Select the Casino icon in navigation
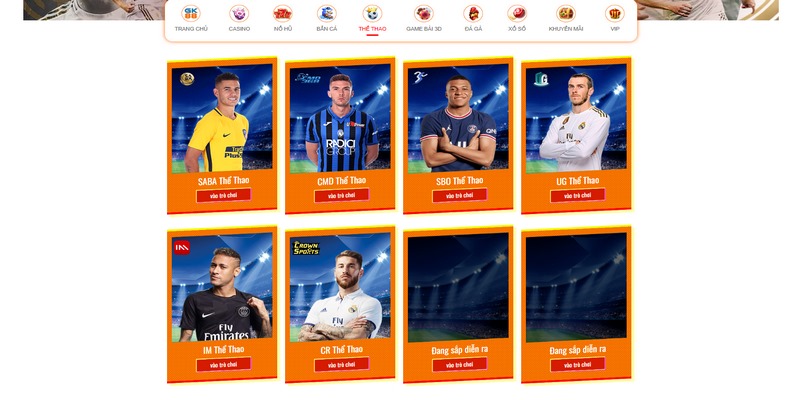This screenshot has width=800, height=400. pyautogui.click(x=239, y=13)
